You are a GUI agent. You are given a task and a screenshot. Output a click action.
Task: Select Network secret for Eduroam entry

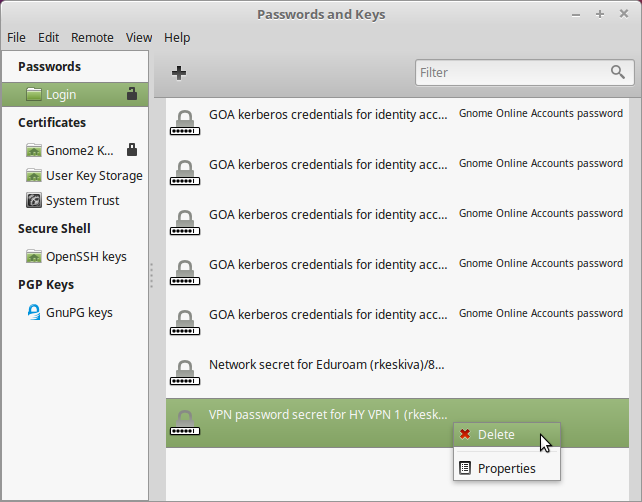coord(397,373)
